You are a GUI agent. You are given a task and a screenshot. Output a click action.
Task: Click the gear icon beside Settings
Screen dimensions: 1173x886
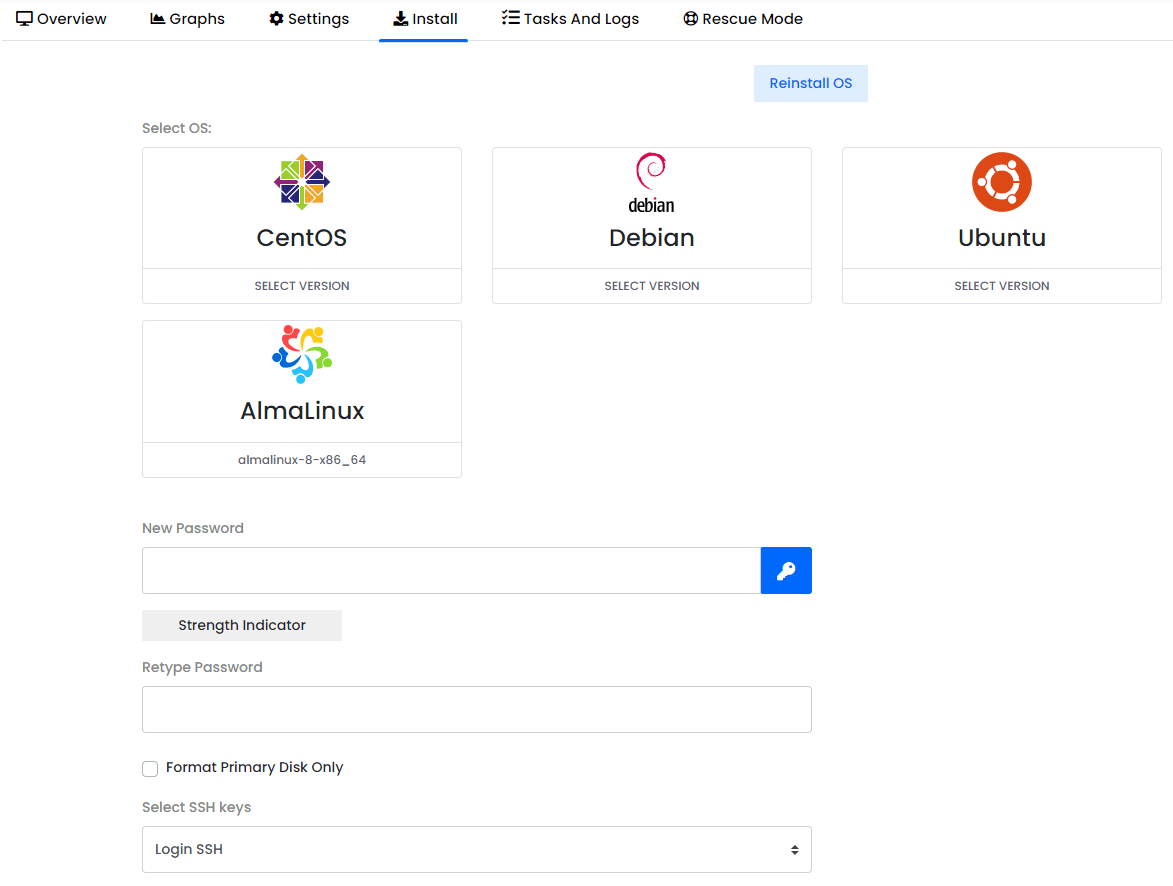point(276,19)
